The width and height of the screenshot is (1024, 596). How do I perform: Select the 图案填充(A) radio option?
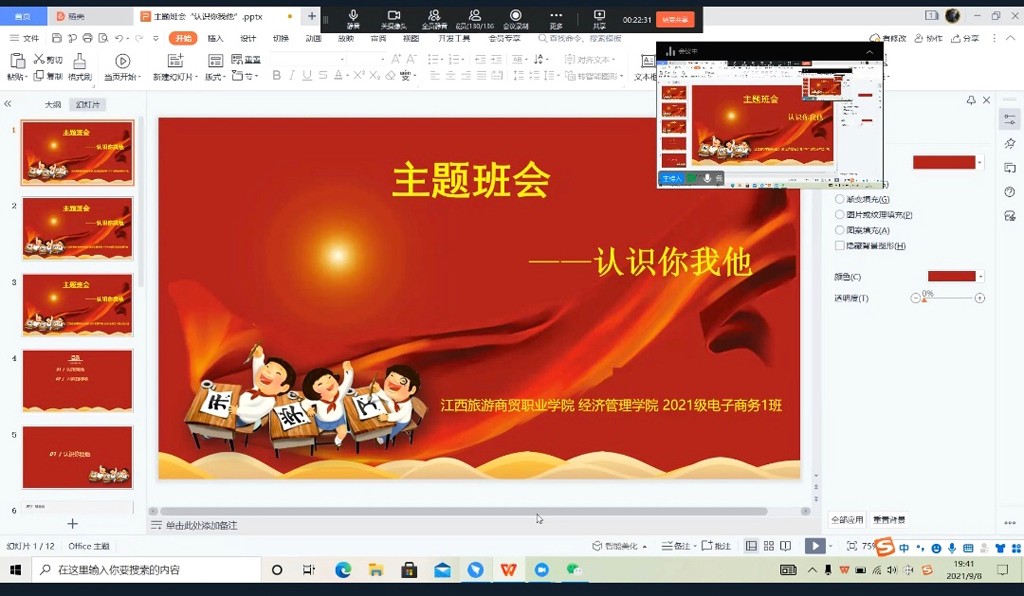tap(840, 230)
